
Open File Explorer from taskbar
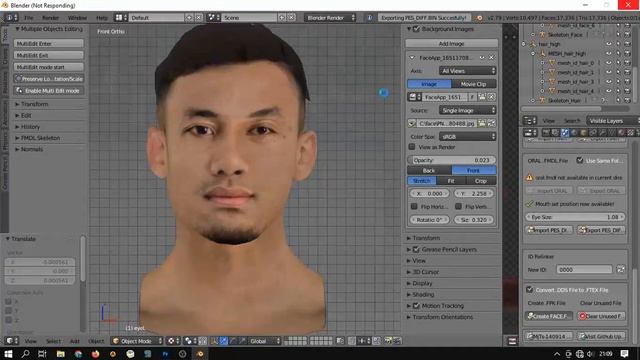click(x=60, y=353)
